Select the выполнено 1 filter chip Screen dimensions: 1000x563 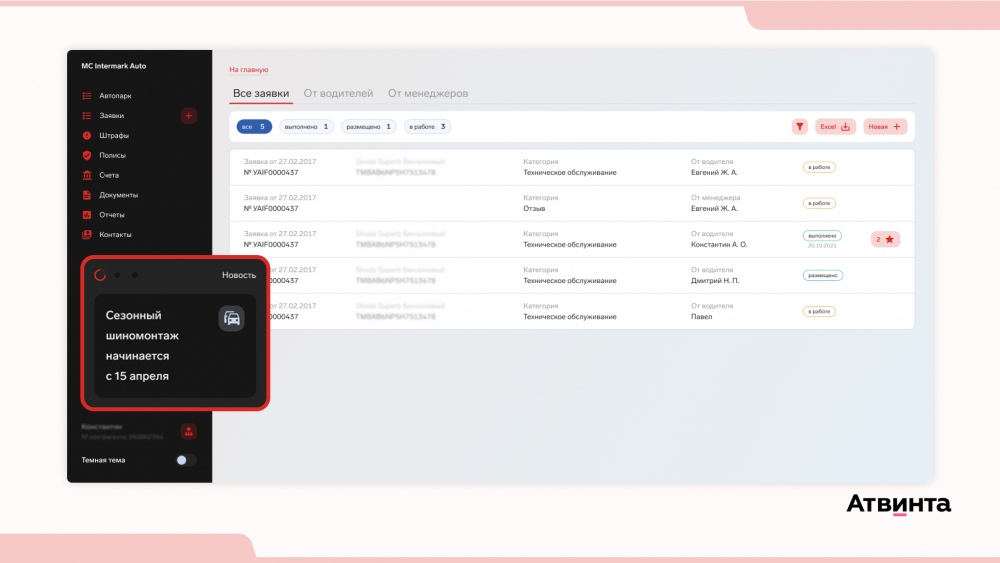pyautogui.click(x=306, y=126)
